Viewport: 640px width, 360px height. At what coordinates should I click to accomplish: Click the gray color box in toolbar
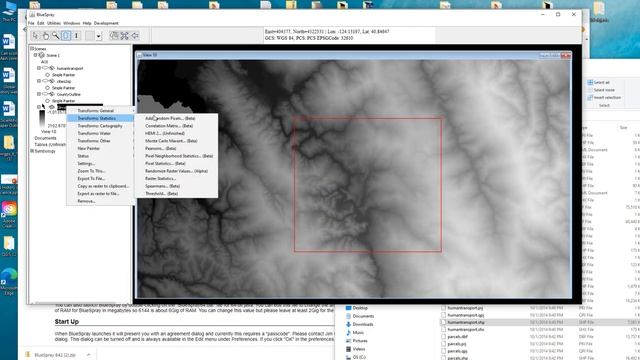[x=90, y=36]
